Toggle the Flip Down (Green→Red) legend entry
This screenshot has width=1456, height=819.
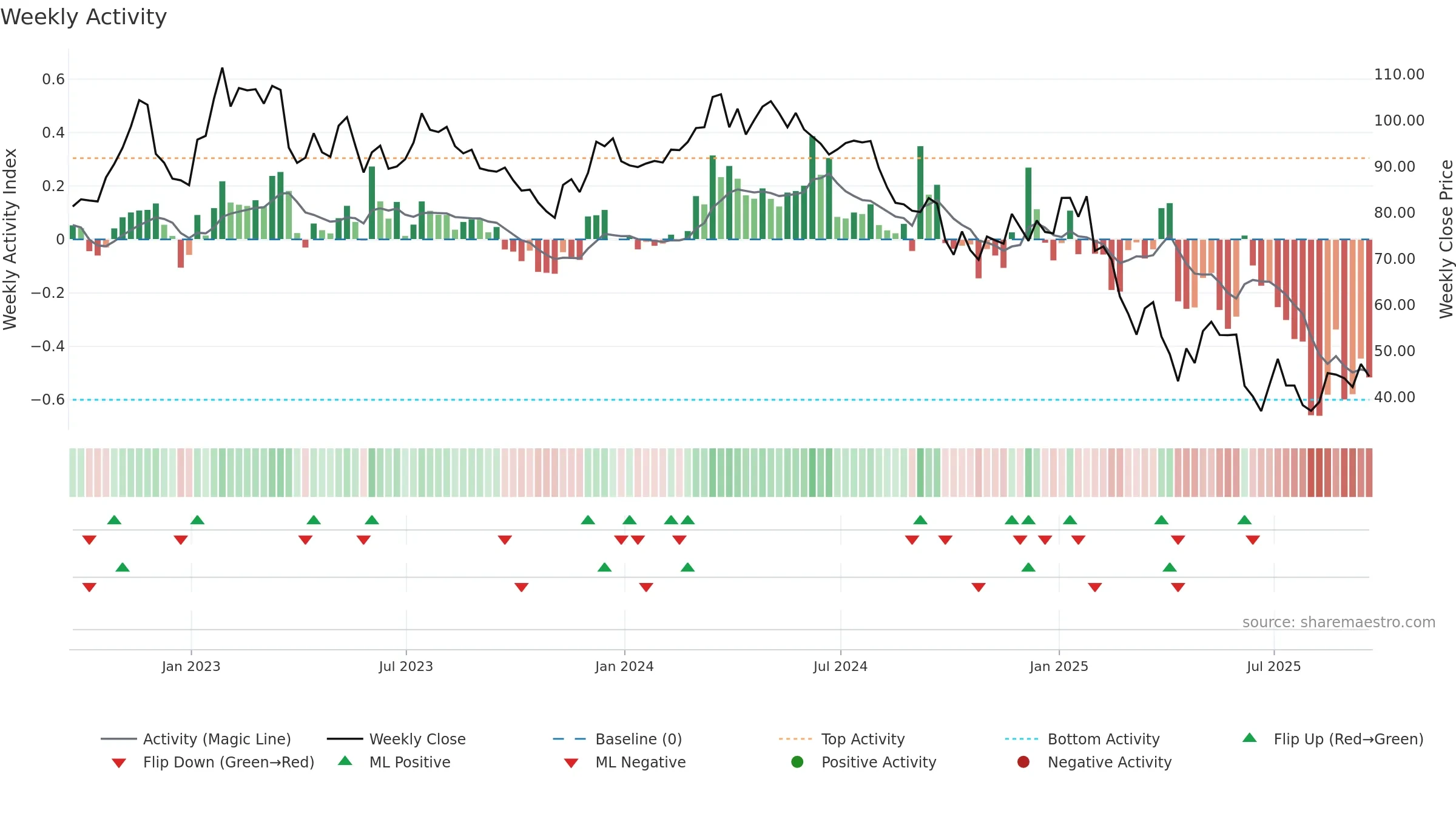click(x=212, y=762)
